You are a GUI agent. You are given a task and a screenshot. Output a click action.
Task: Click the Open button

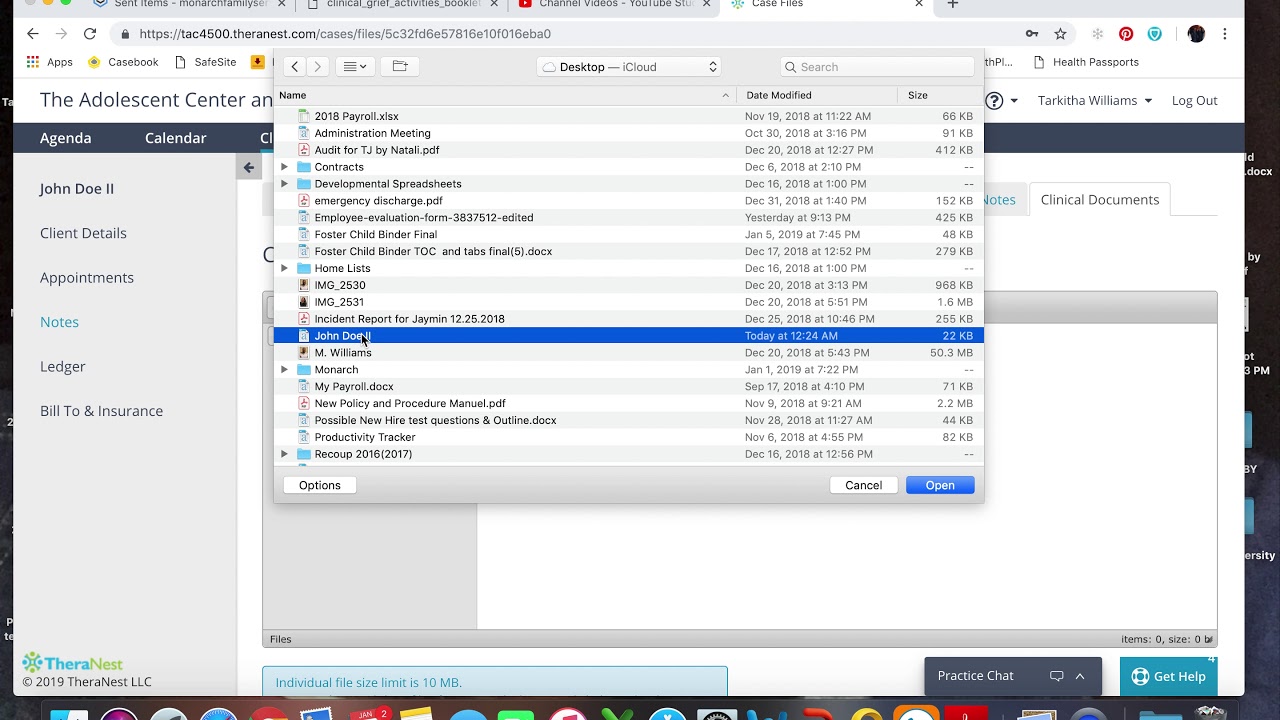pyautogui.click(x=940, y=485)
